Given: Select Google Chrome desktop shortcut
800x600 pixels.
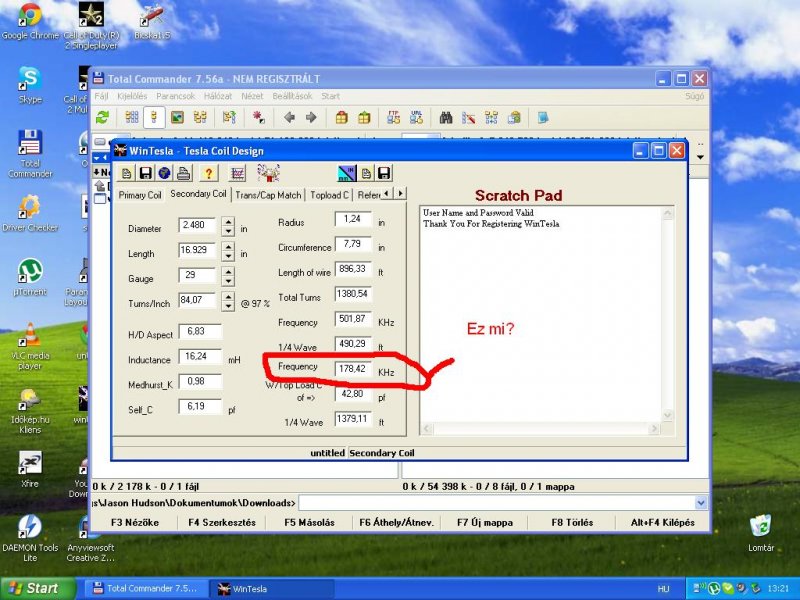Looking at the screenshot, I should coord(30,21).
